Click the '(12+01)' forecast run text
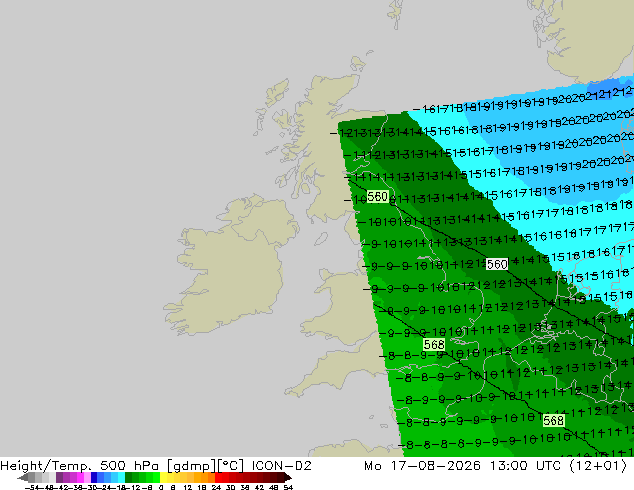634x490 pixels. [x=598, y=465]
